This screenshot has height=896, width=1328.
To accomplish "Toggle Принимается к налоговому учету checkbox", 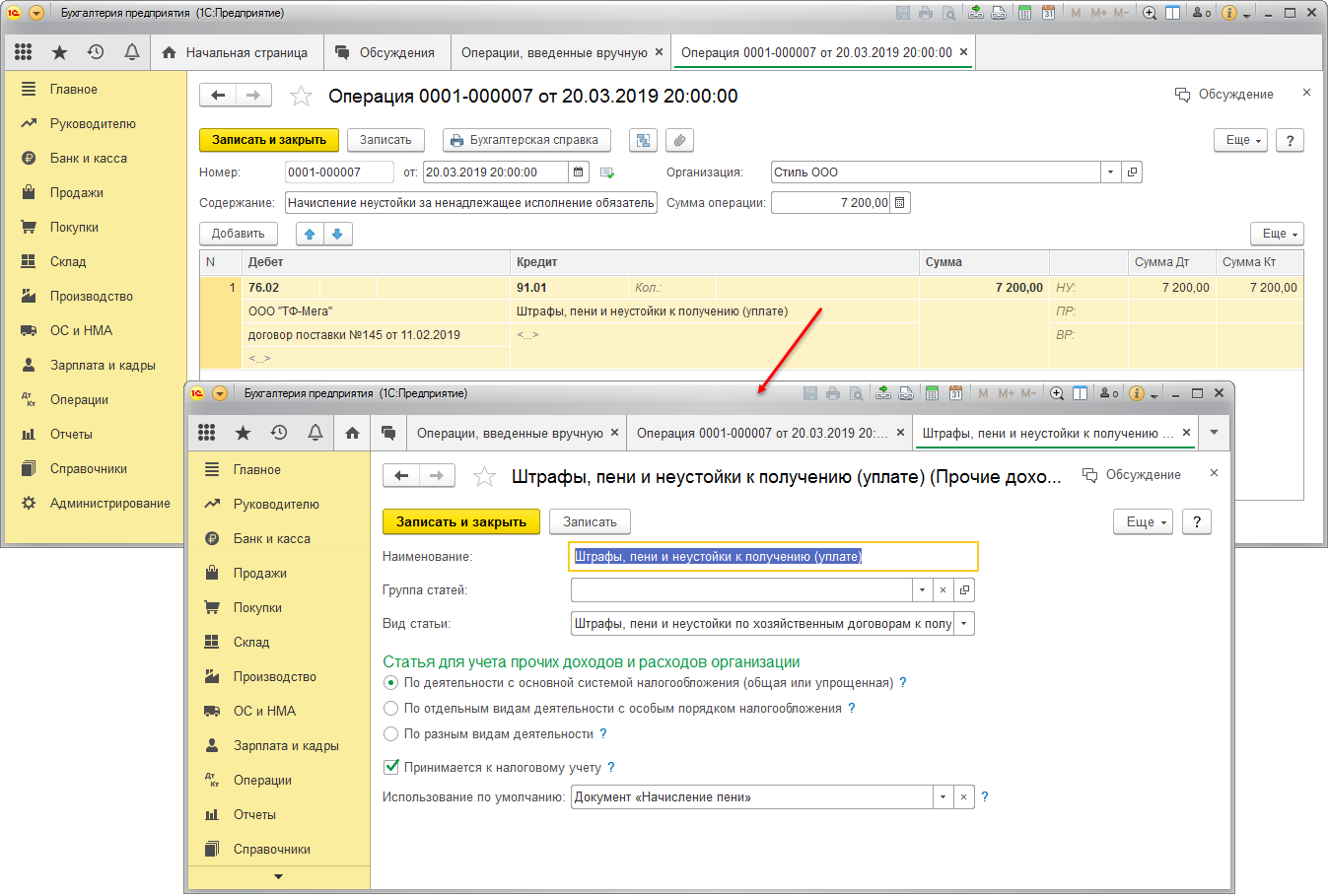I will (391, 766).
